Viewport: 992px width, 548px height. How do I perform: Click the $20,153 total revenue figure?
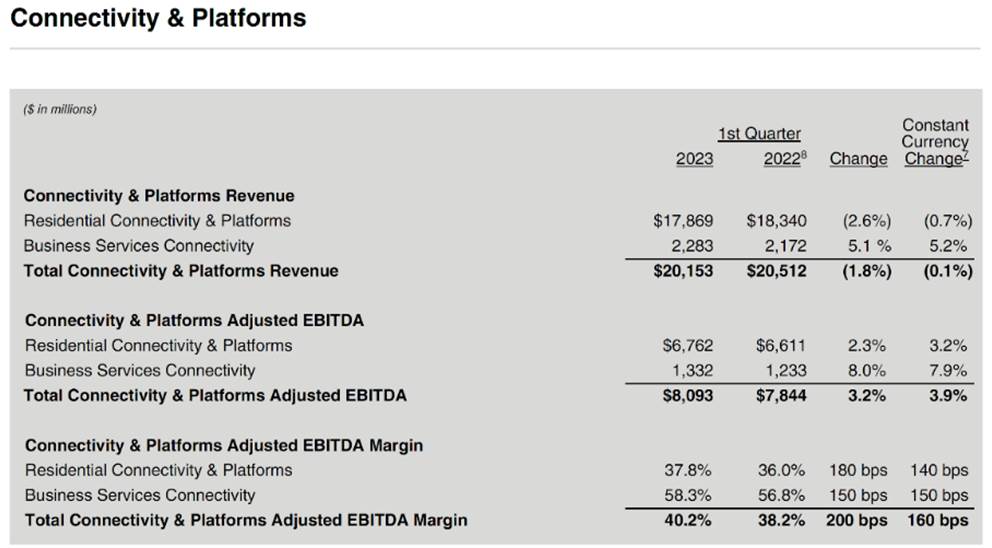[682, 271]
